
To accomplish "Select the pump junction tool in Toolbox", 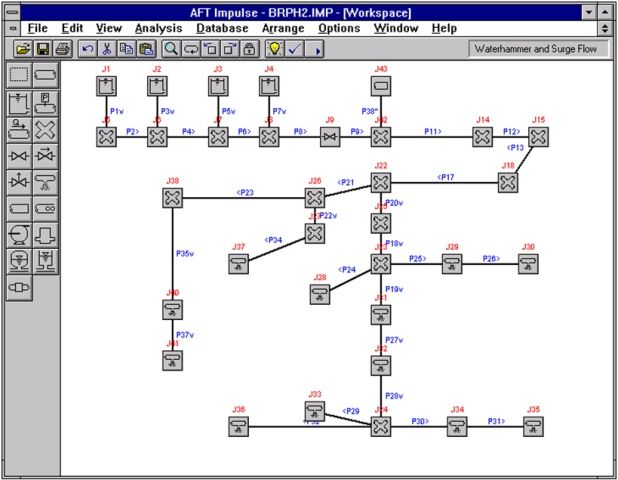I will [19, 235].
